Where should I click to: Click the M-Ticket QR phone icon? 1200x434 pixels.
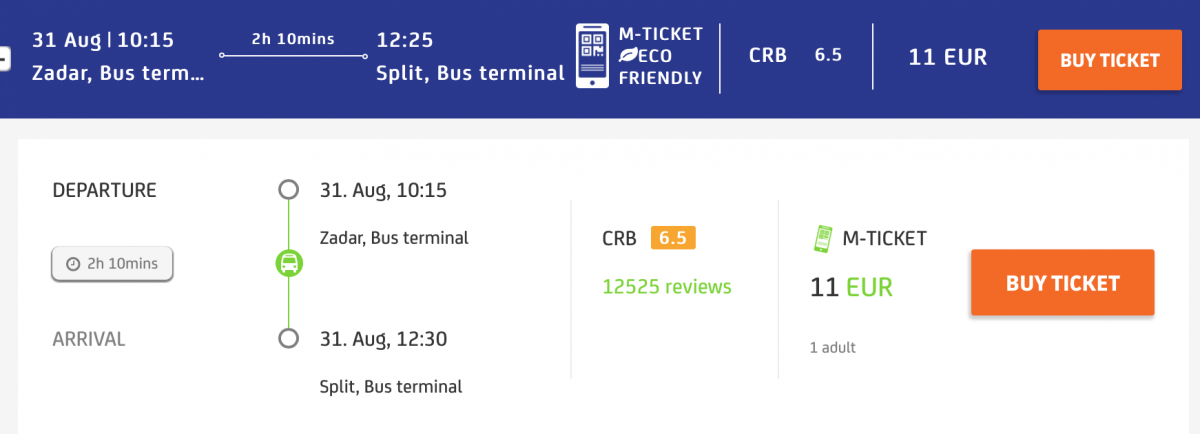[593, 56]
